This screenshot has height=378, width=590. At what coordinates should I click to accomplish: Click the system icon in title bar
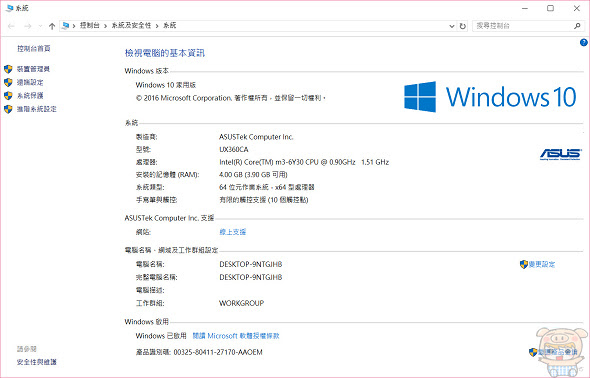click(x=9, y=8)
